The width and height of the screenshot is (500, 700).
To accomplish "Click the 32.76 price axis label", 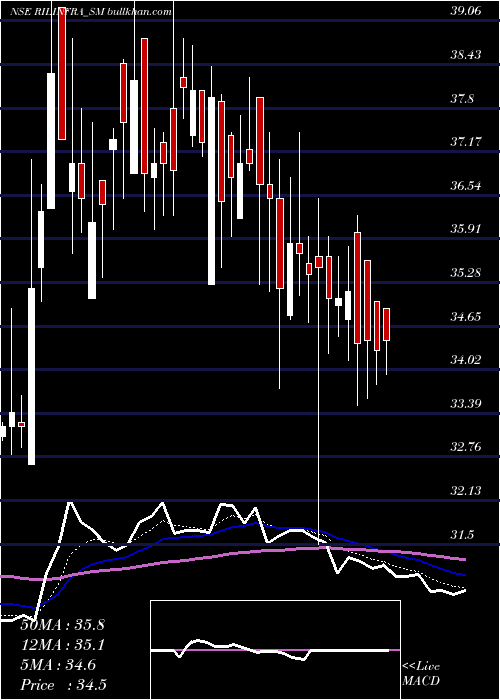I will 466,448.
